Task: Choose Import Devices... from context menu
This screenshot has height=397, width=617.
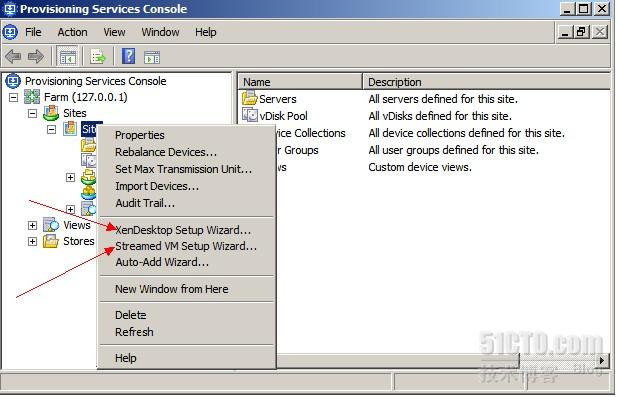Action: click(187, 186)
